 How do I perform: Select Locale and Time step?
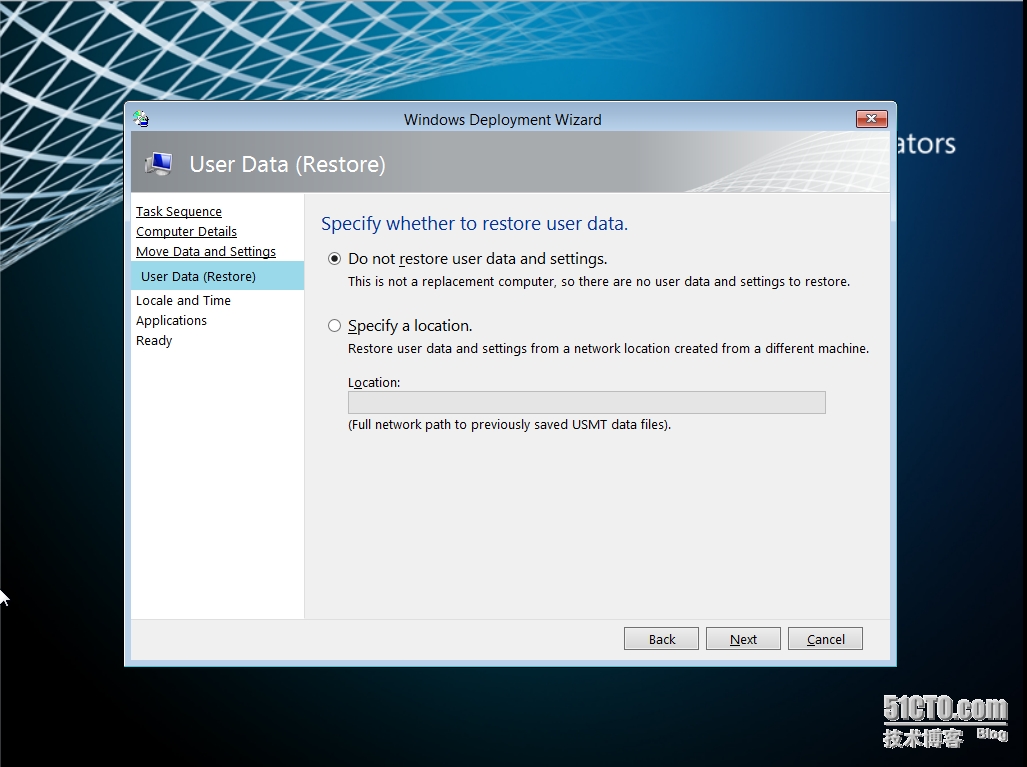click(x=183, y=301)
